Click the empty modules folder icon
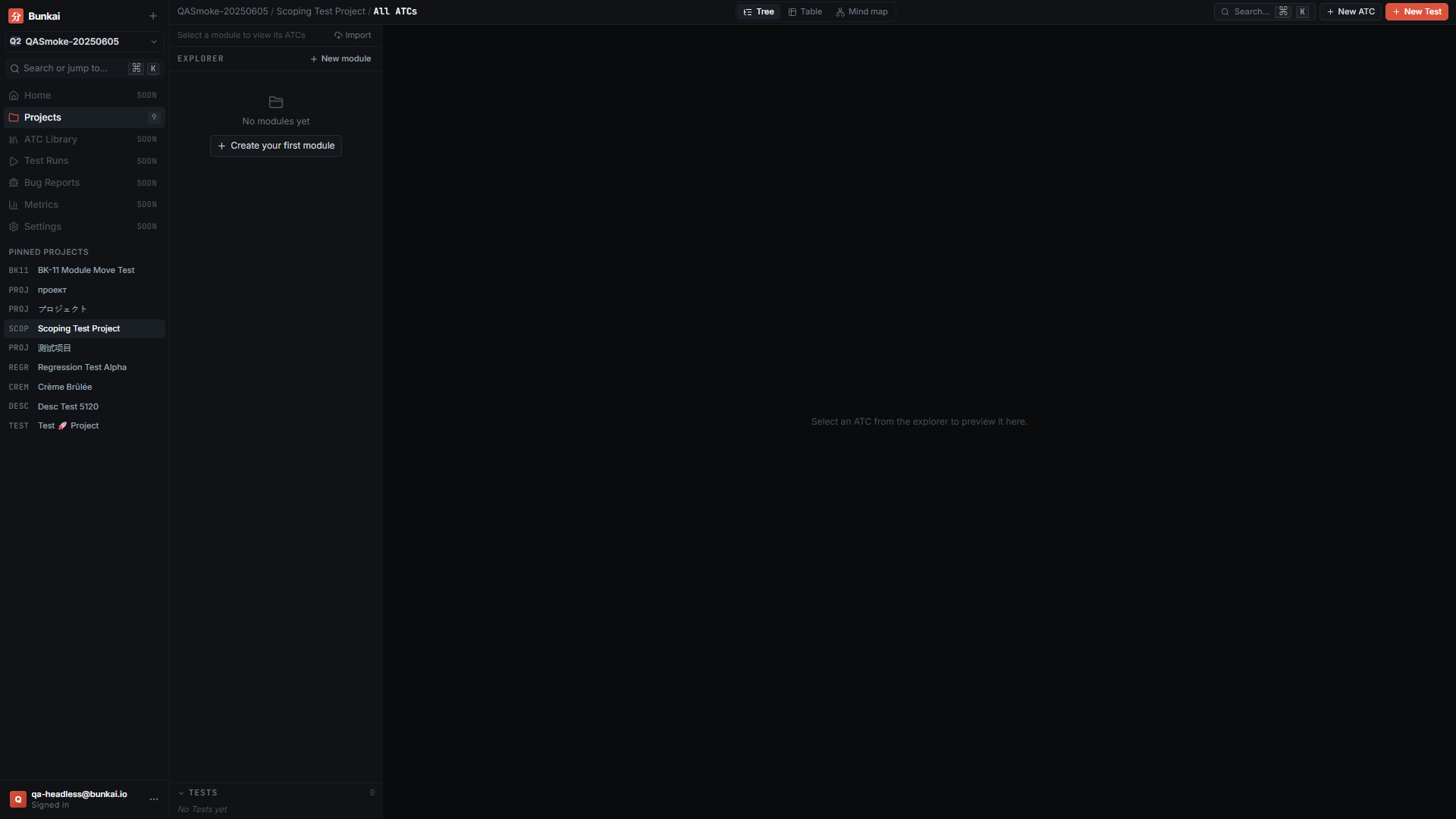 point(276,102)
